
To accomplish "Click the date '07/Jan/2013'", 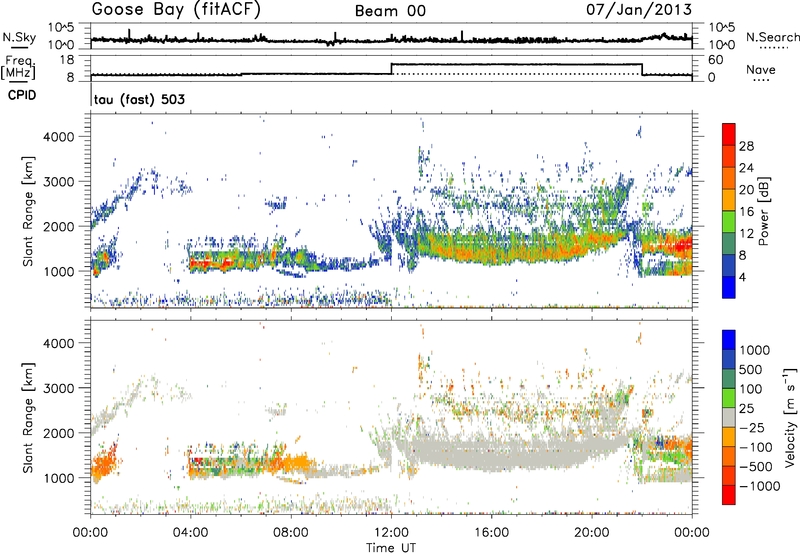I will click(x=639, y=10).
